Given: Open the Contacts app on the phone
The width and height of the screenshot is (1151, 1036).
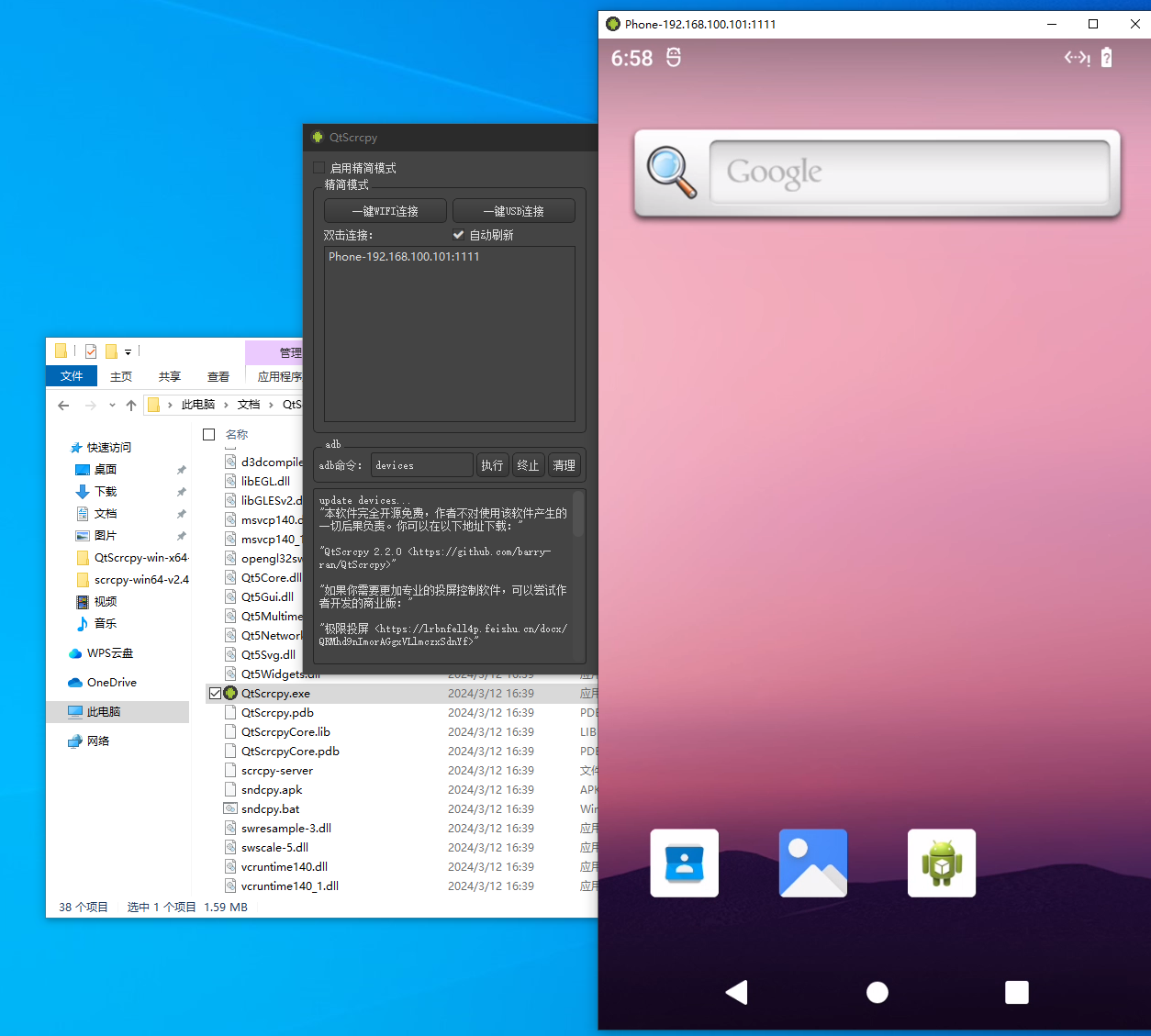Looking at the screenshot, I should (x=684, y=863).
